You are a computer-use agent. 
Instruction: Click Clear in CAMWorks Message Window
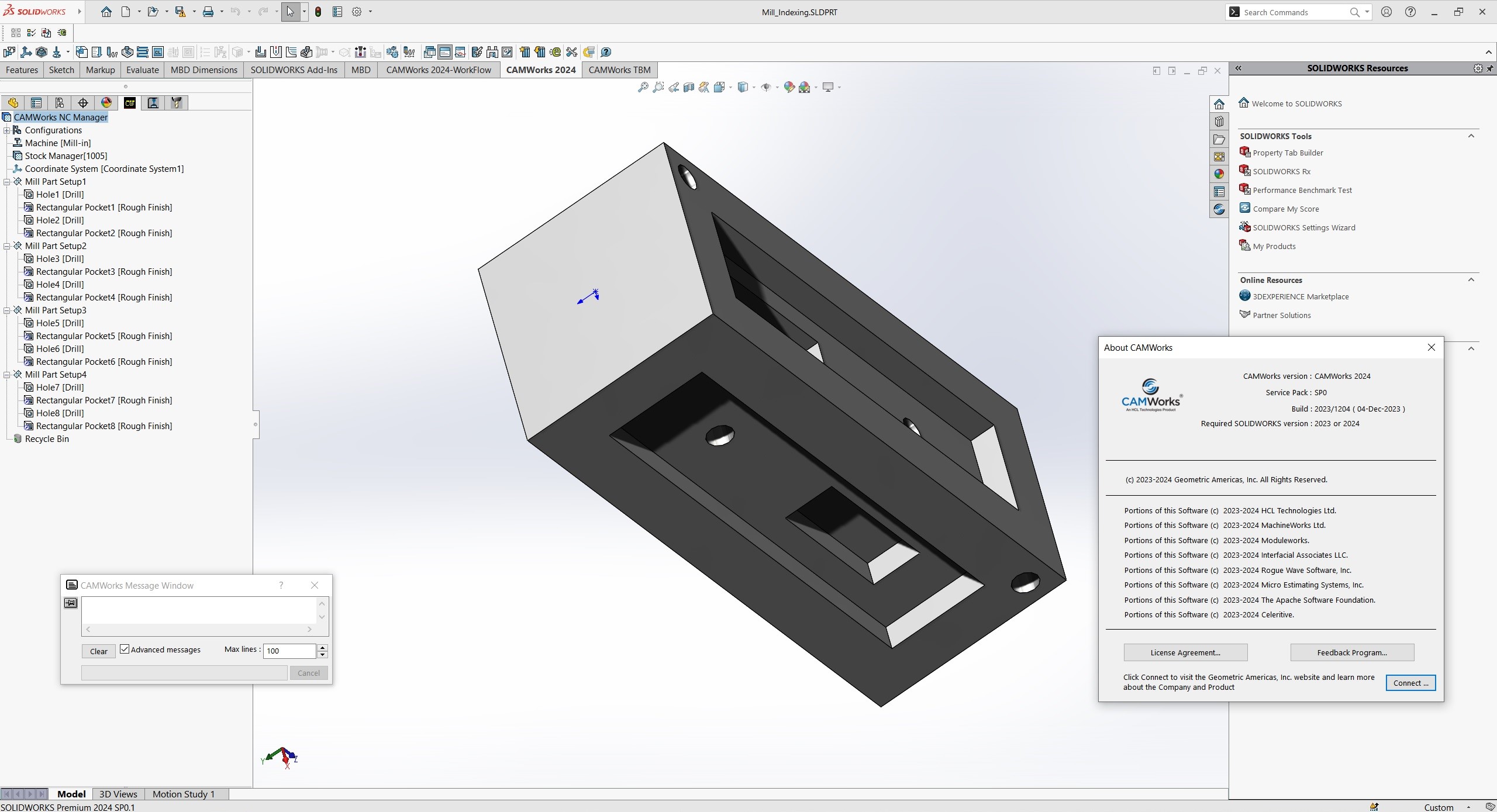point(98,651)
